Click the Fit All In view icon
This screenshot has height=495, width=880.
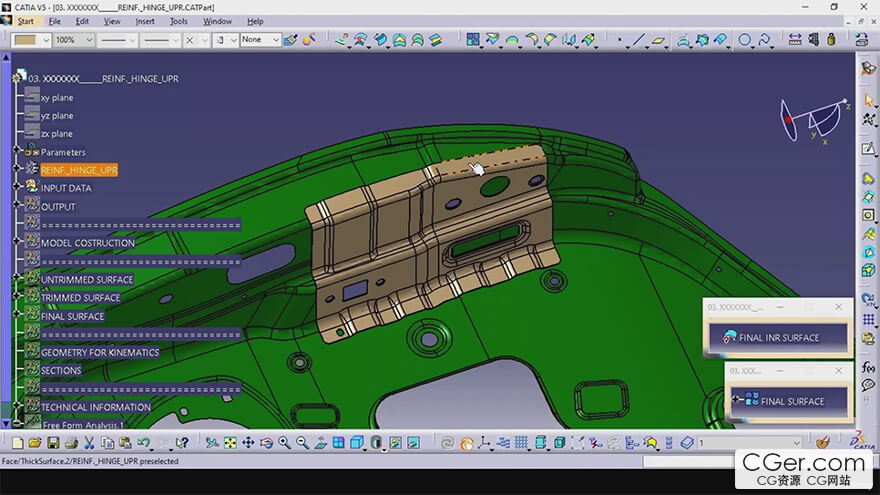click(x=230, y=443)
